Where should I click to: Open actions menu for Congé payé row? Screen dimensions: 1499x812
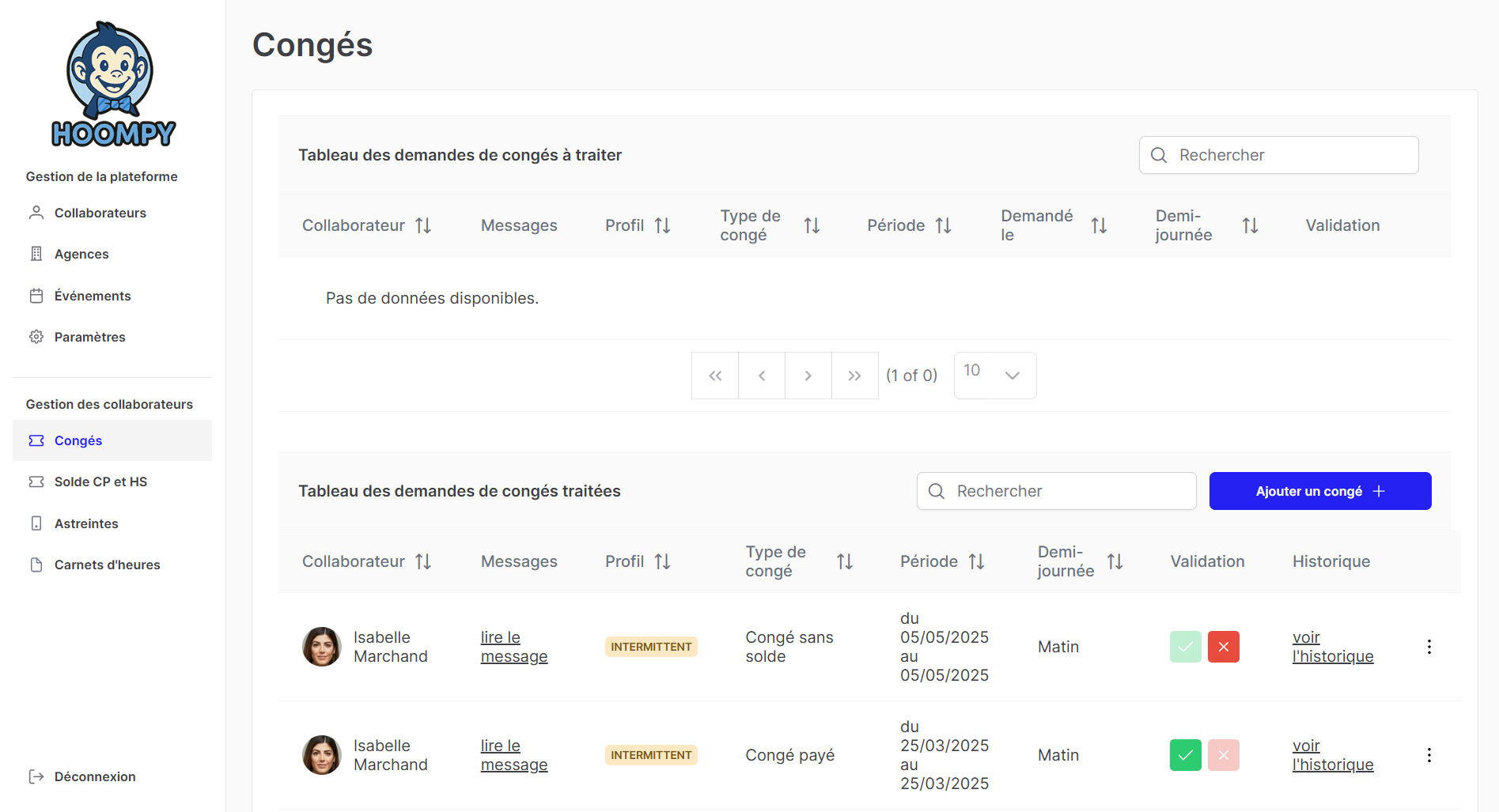point(1429,755)
